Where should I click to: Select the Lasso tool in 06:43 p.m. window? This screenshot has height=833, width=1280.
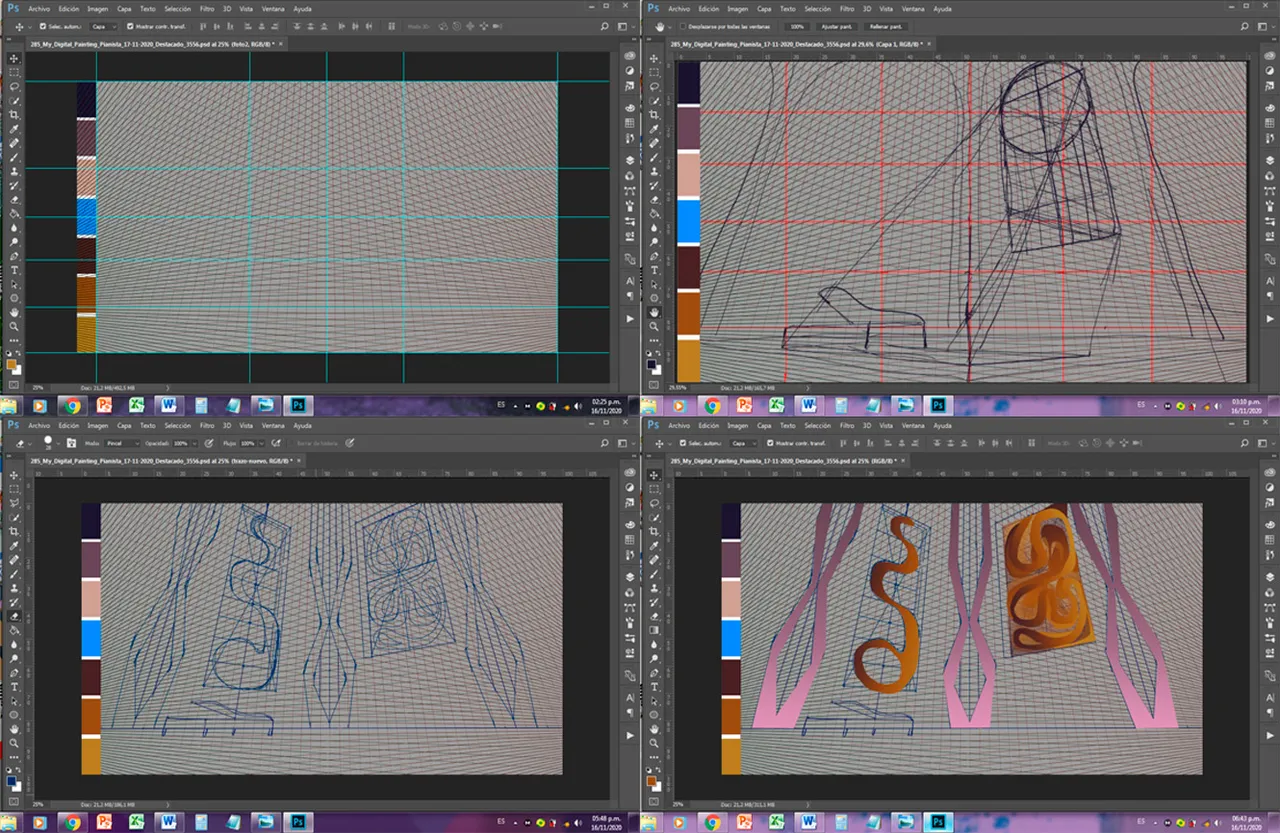654,503
